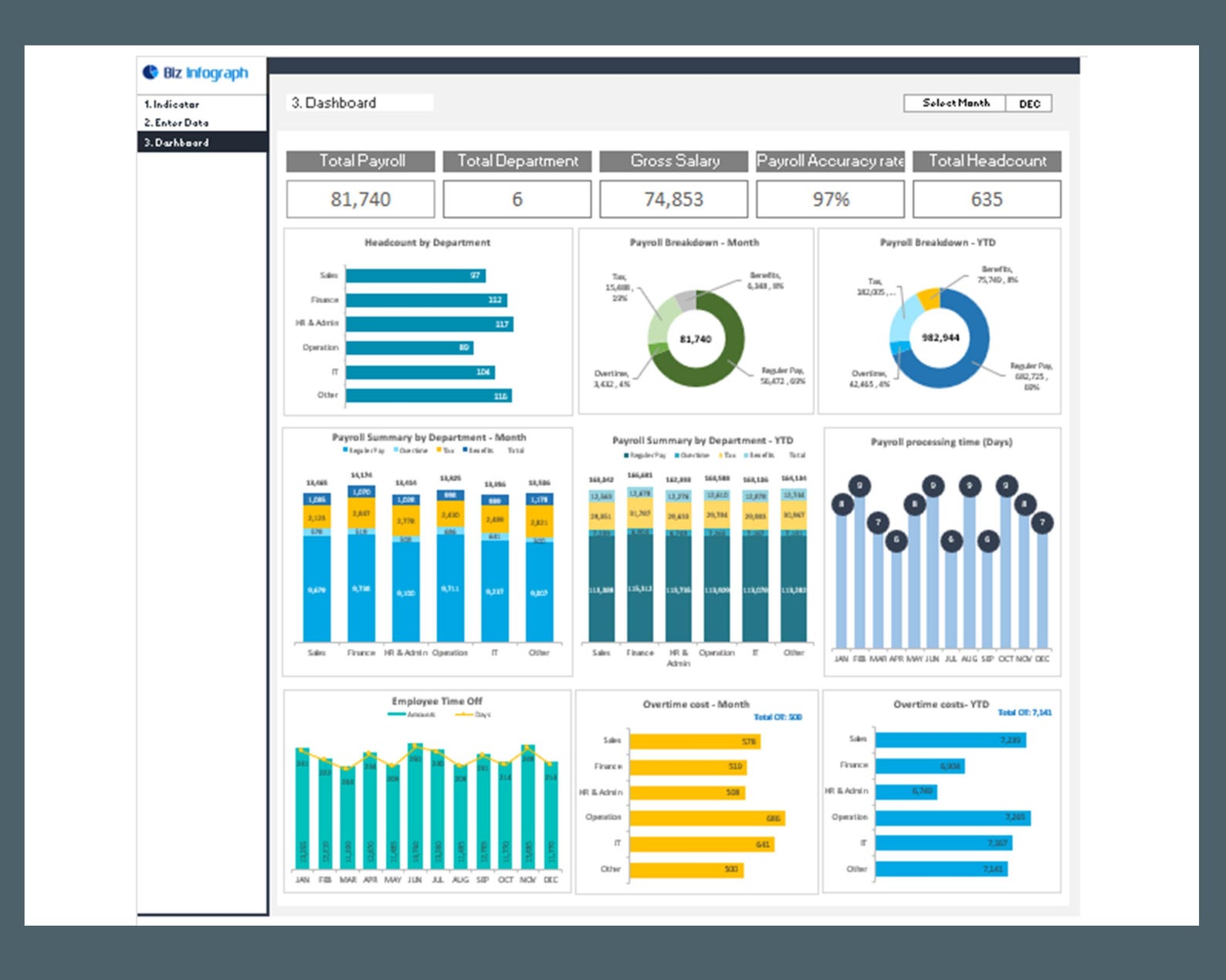Click the Total OT: 7,141 label
1226x980 pixels.
pos(1024,712)
